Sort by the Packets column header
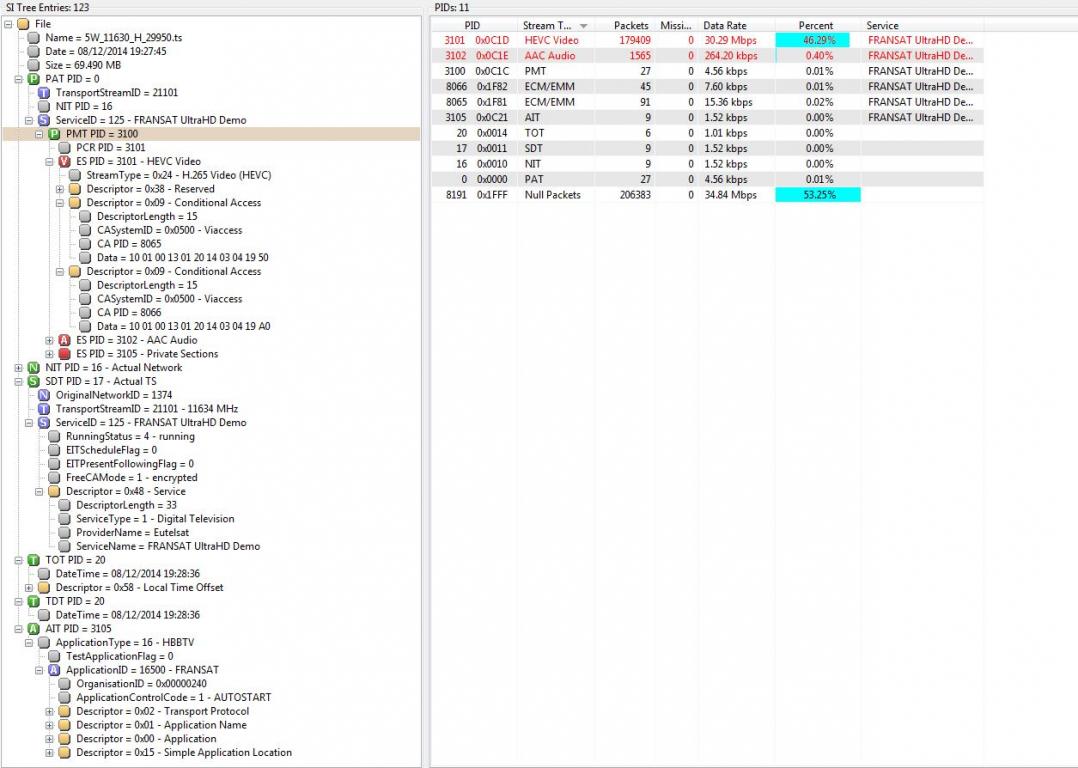 coord(624,25)
